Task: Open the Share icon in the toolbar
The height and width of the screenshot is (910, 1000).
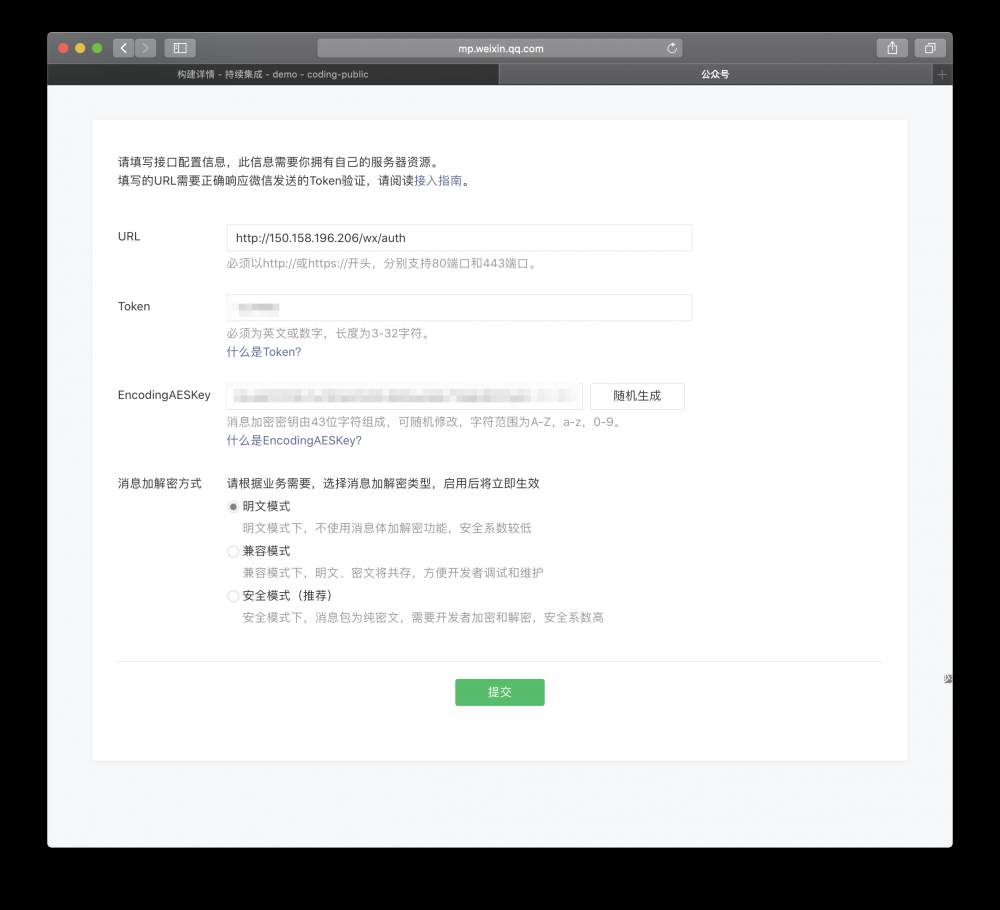Action: (x=891, y=47)
